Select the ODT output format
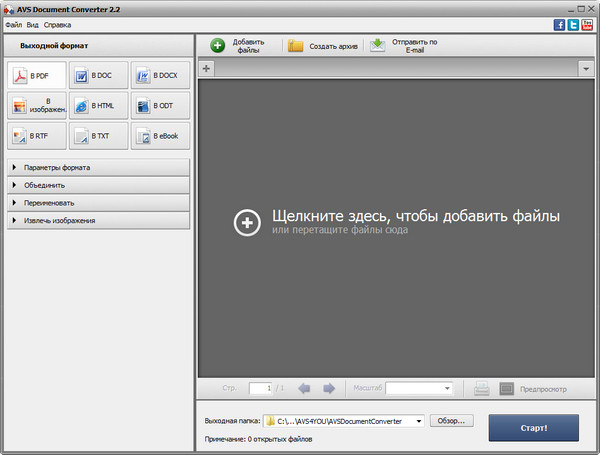 pos(159,105)
